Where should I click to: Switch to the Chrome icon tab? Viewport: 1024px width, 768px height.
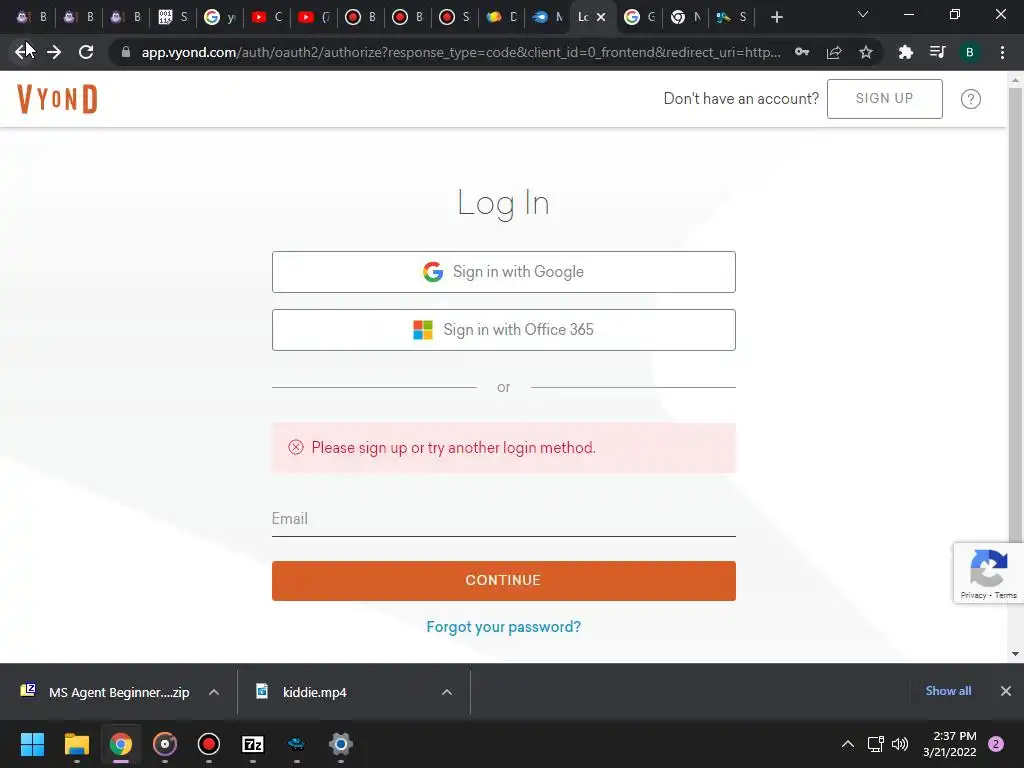(686, 17)
